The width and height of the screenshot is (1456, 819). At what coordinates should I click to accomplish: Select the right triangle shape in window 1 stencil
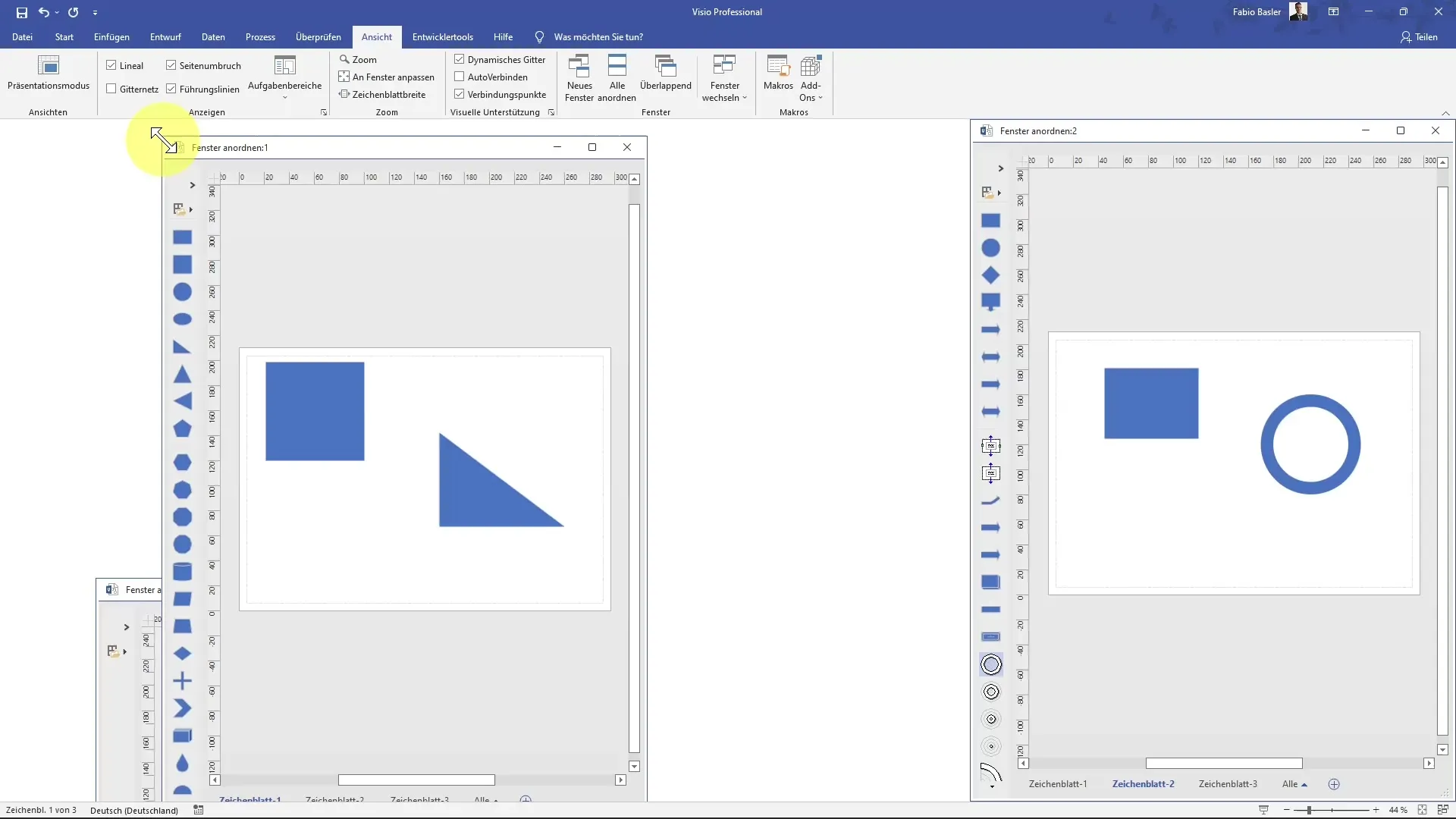[182, 347]
